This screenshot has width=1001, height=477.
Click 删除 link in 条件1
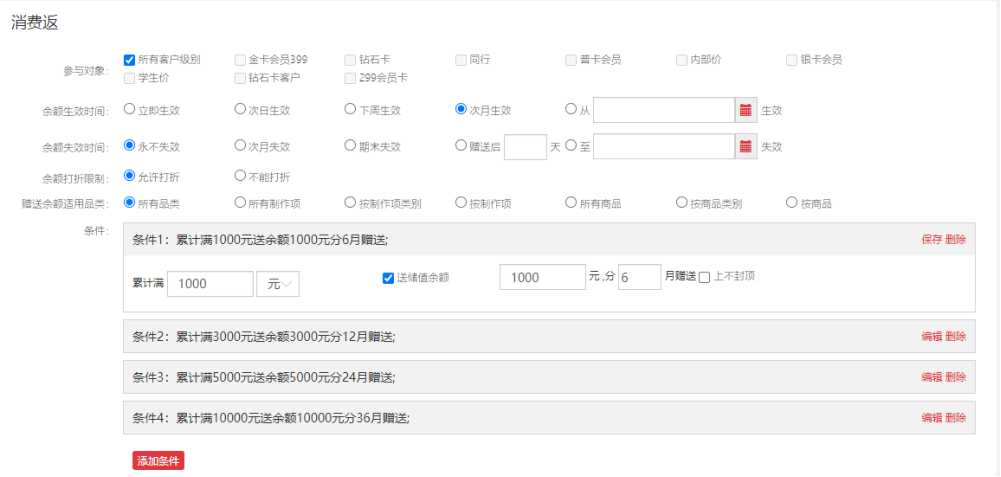pos(956,239)
